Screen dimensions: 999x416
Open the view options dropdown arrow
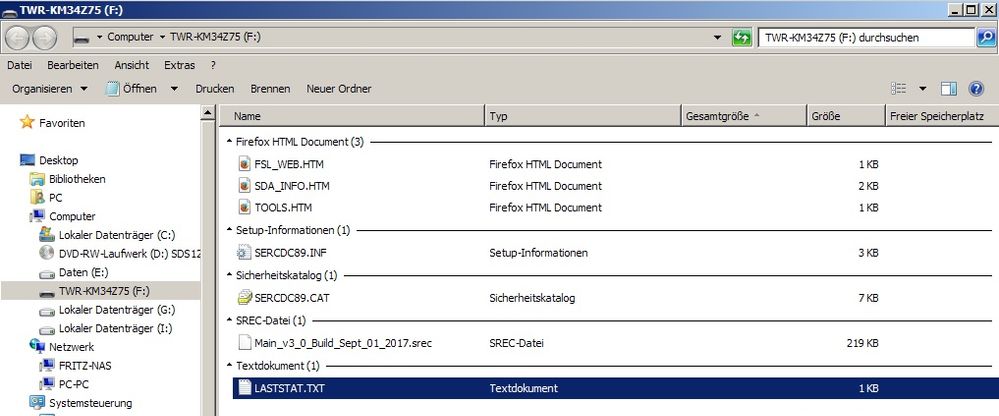point(923,89)
